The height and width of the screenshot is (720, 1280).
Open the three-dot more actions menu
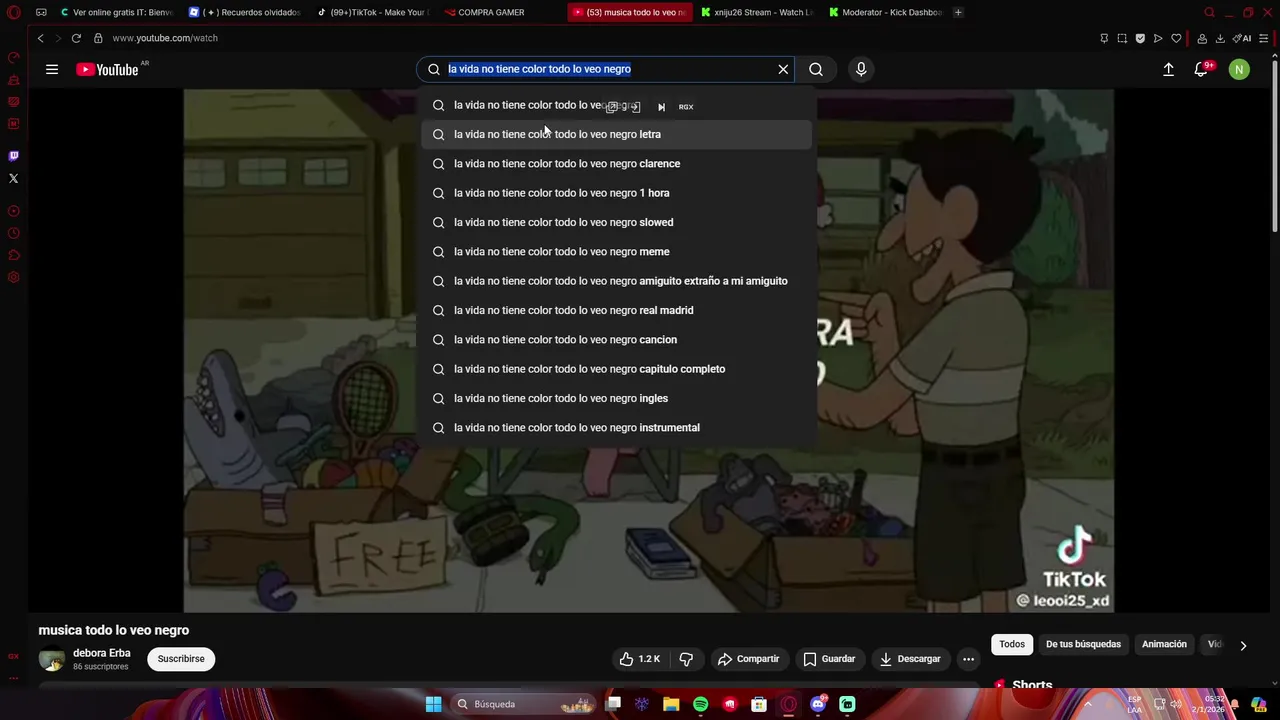(968, 659)
